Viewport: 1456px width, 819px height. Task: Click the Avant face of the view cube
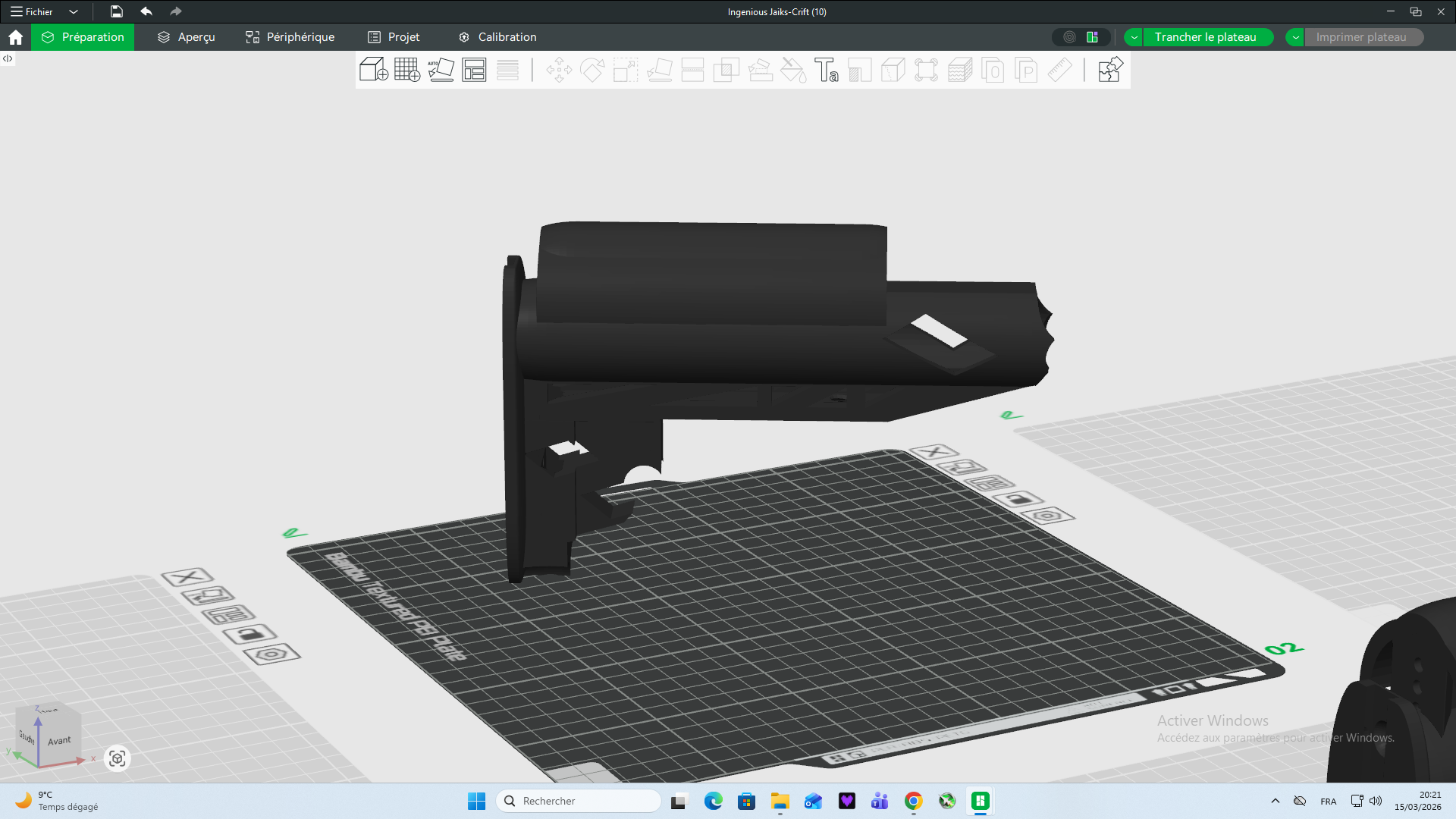point(59,740)
